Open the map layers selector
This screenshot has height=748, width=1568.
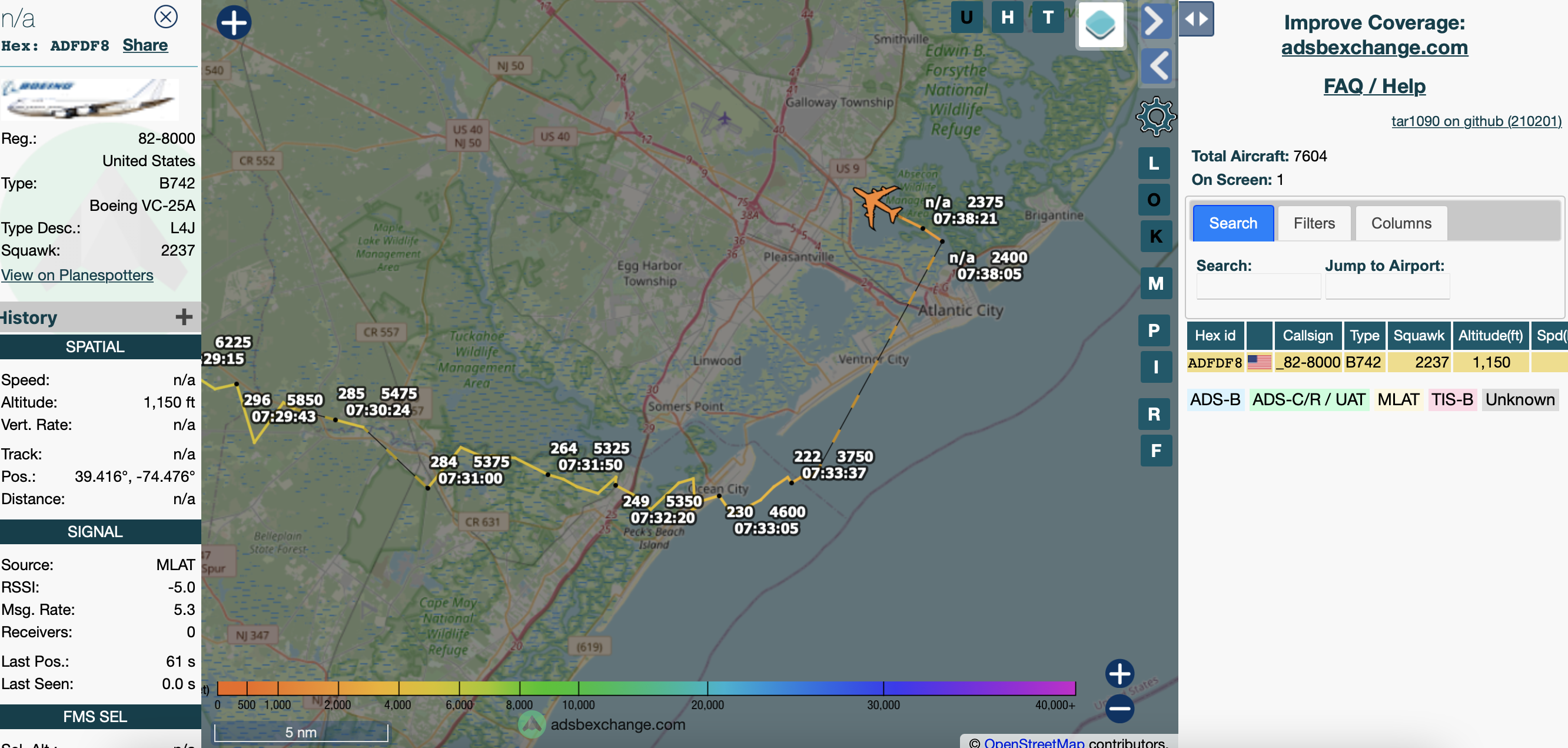tap(1101, 25)
